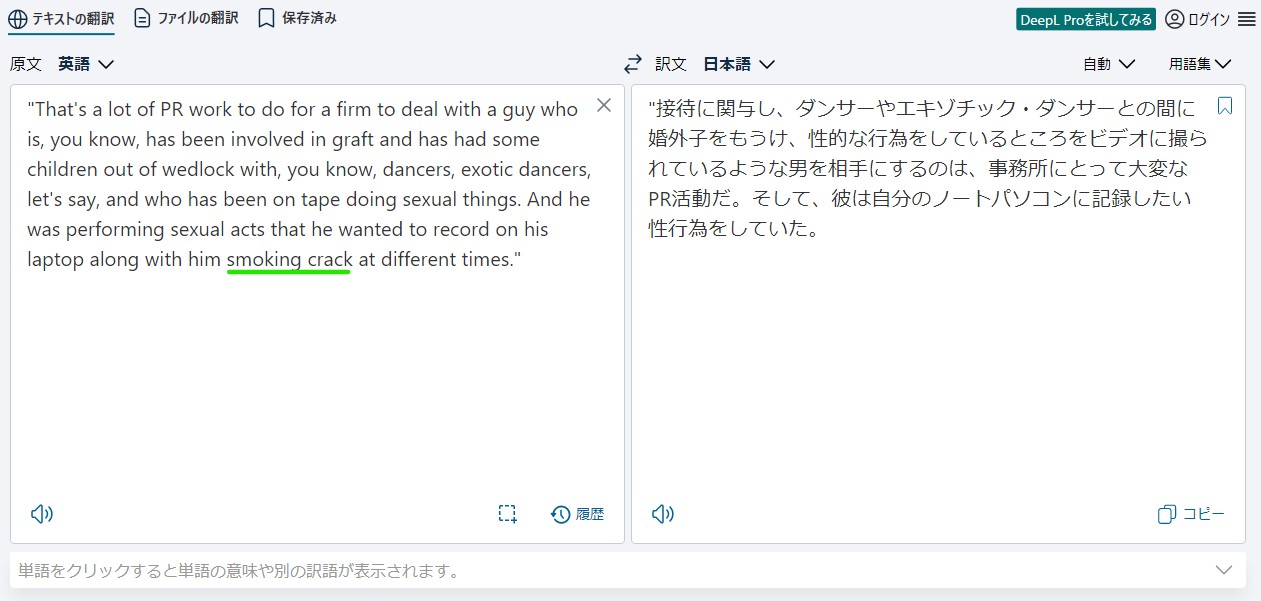Click the ログイン login link
1261x601 pixels.
(1198, 19)
